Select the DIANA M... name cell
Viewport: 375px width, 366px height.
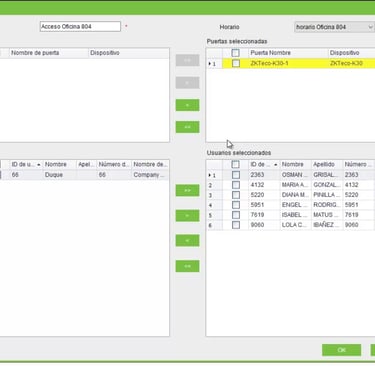[295, 195]
